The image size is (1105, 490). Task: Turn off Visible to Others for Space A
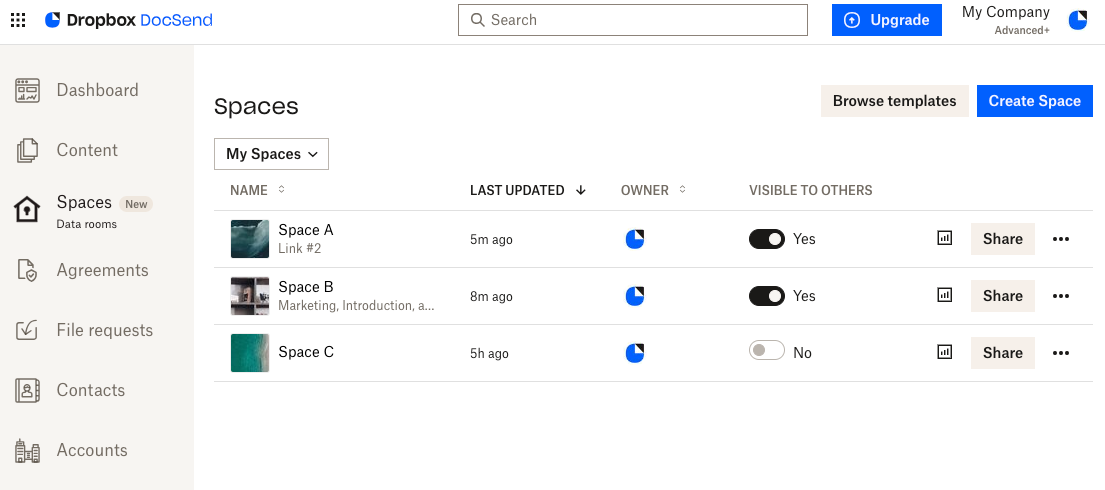tap(767, 239)
